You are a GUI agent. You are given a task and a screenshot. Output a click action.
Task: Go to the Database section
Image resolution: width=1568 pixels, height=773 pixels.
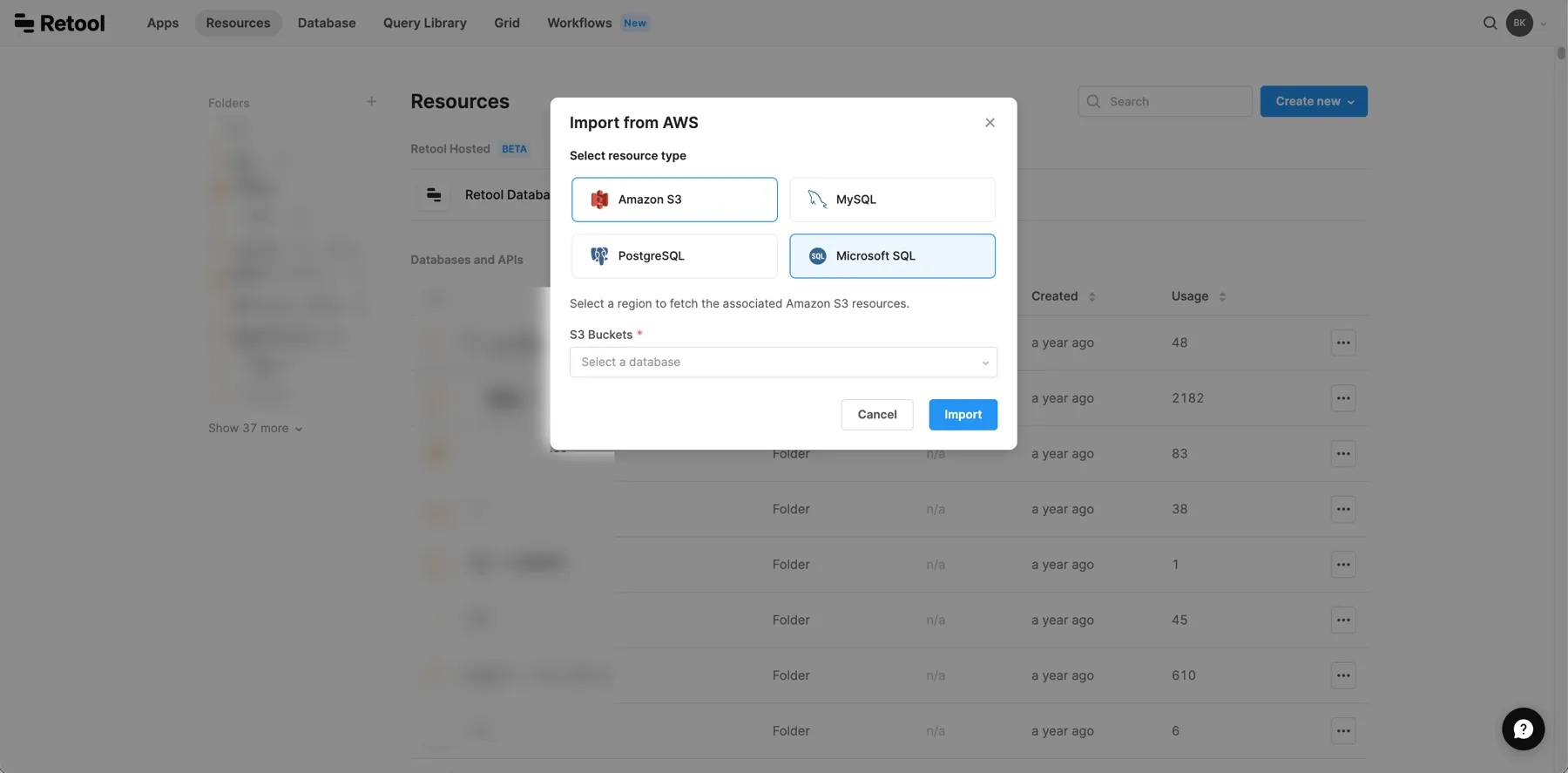tap(327, 23)
